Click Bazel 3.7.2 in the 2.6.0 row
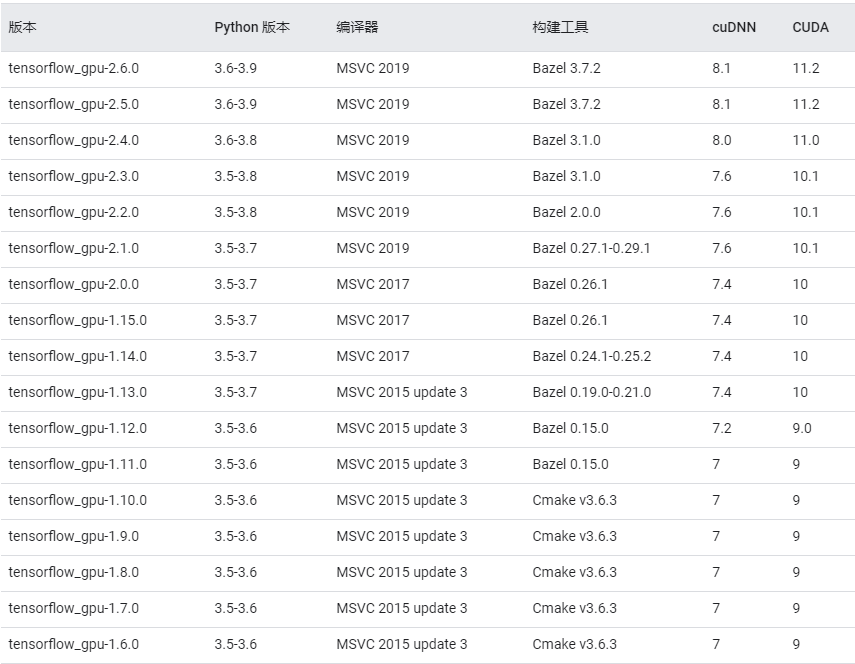 click(567, 68)
